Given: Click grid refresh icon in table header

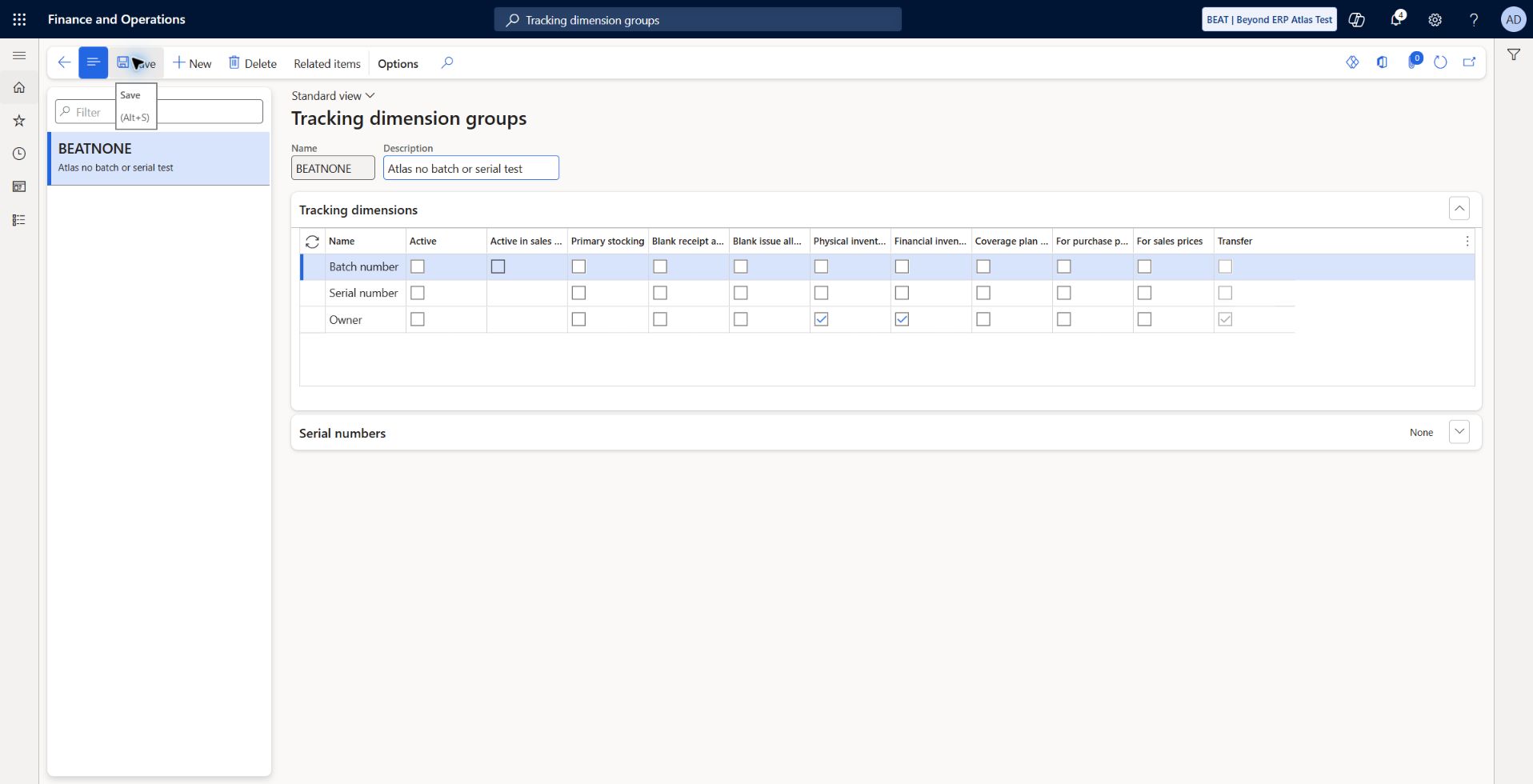Looking at the screenshot, I should pos(312,241).
